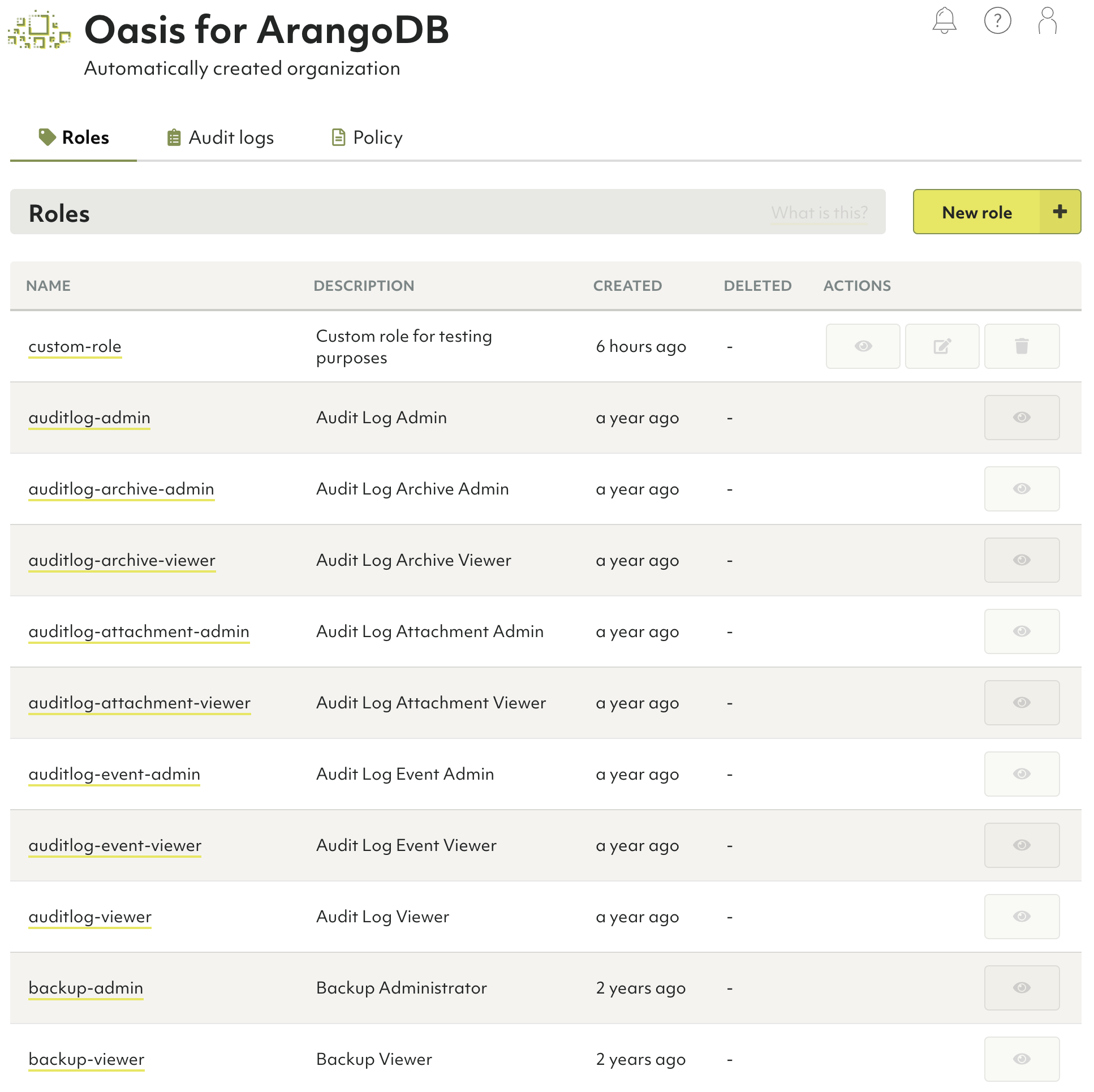Open the user profile icon
The width and height of the screenshot is (1094, 1092).
1047,21
